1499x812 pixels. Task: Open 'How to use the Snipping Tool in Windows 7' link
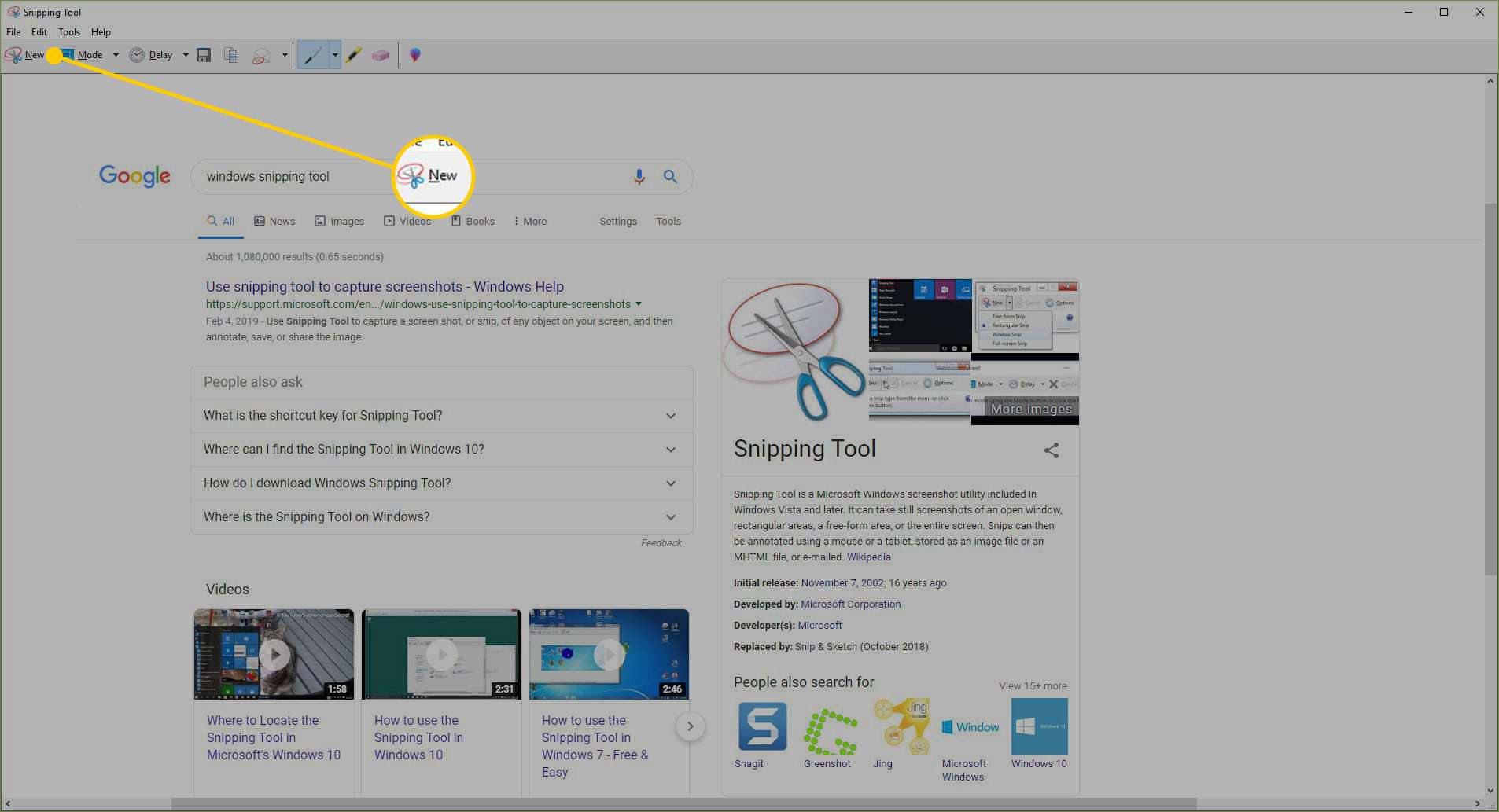point(595,746)
